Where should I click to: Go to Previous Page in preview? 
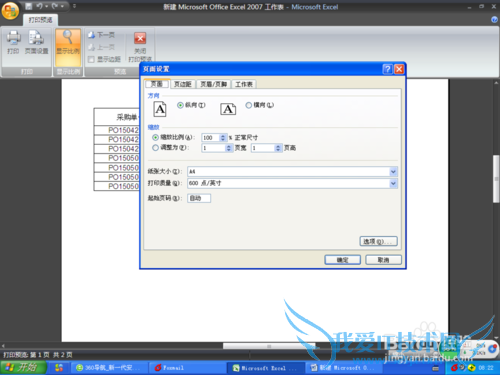pos(101,47)
